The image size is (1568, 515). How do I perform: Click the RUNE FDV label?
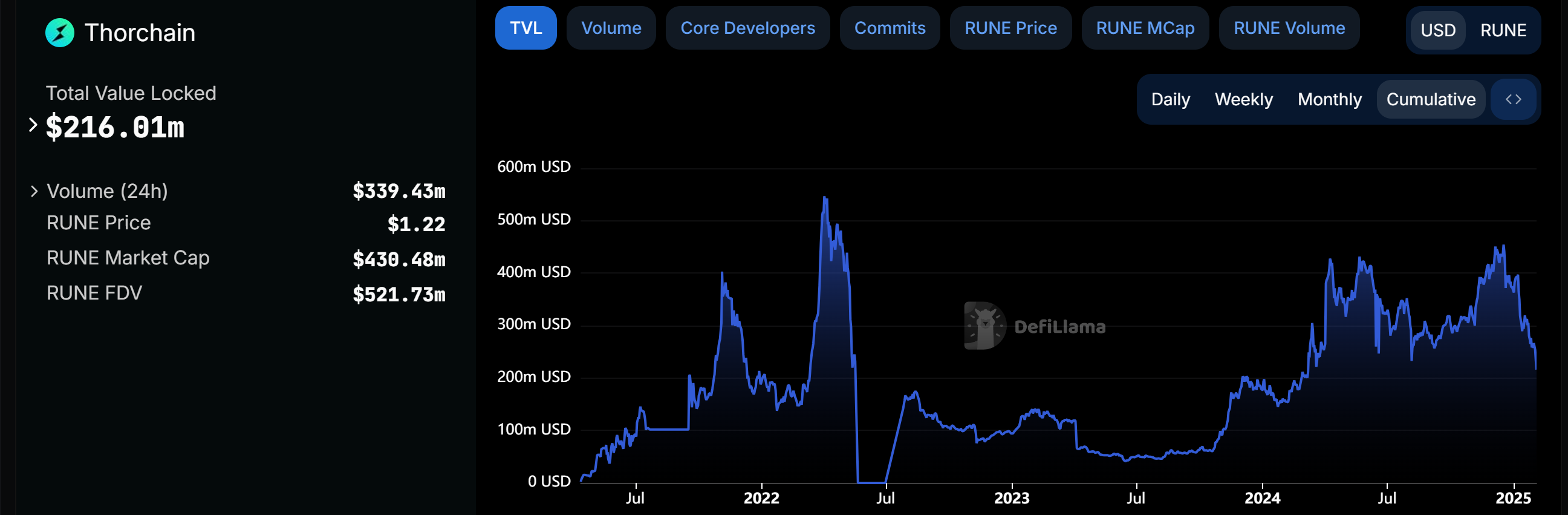[94, 293]
